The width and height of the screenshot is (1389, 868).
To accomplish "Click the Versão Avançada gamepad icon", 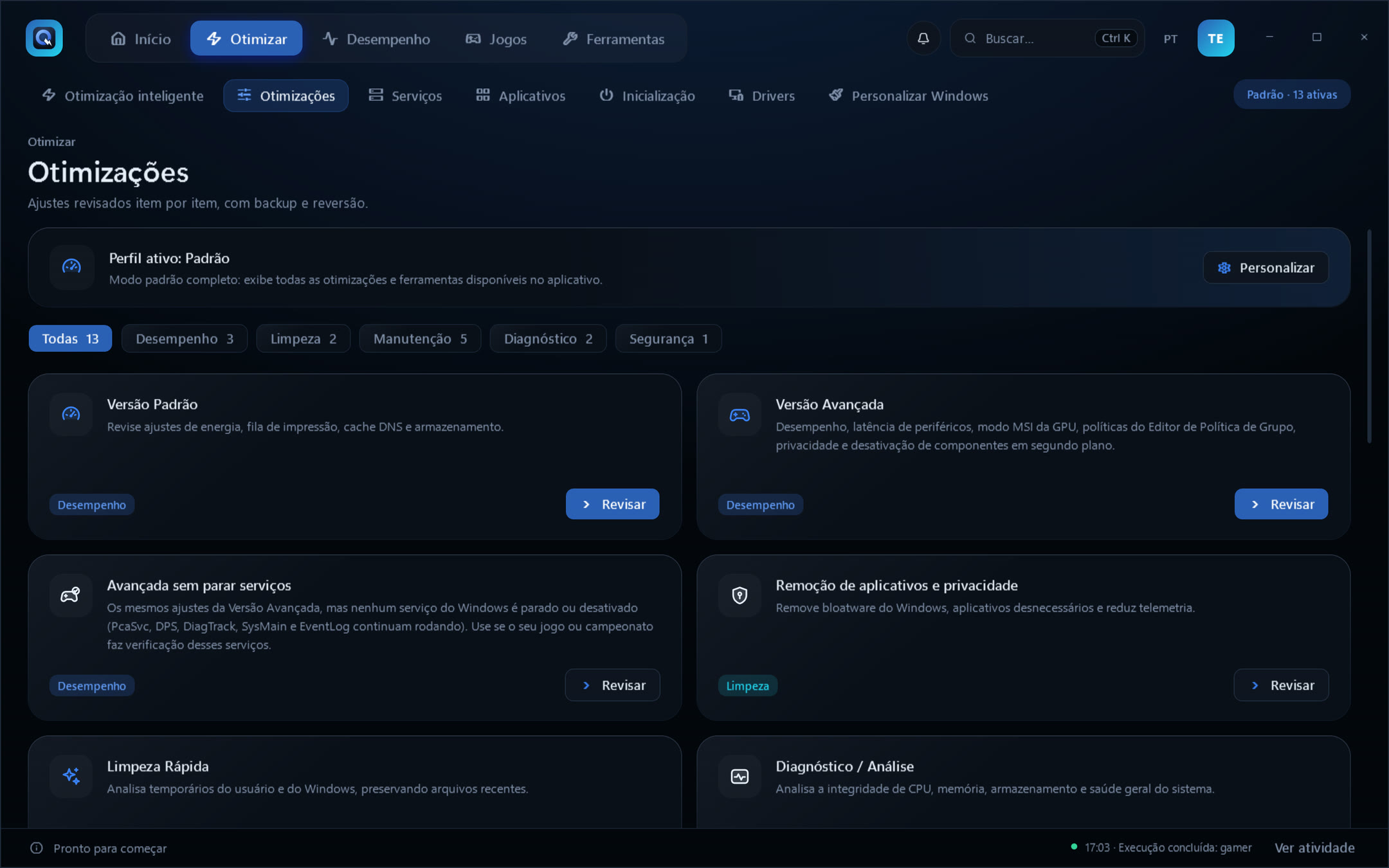I will pyautogui.click(x=740, y=414).
